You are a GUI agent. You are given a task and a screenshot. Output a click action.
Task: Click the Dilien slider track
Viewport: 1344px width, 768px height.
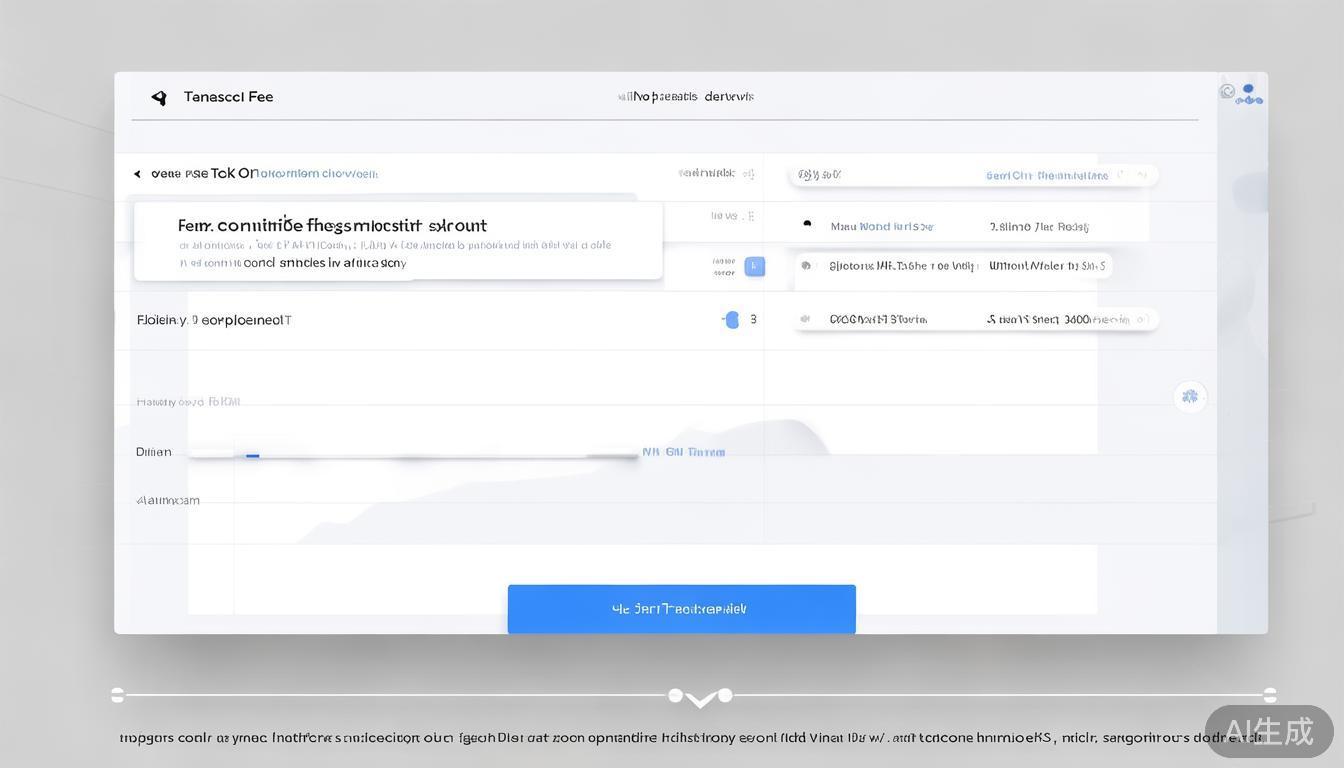coord(413,455)
